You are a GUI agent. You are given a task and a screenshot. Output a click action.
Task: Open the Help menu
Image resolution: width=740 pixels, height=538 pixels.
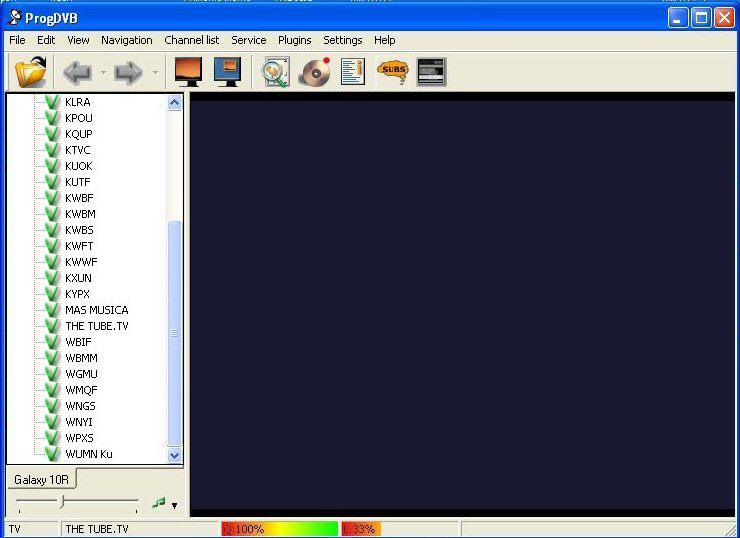point(385,41)
